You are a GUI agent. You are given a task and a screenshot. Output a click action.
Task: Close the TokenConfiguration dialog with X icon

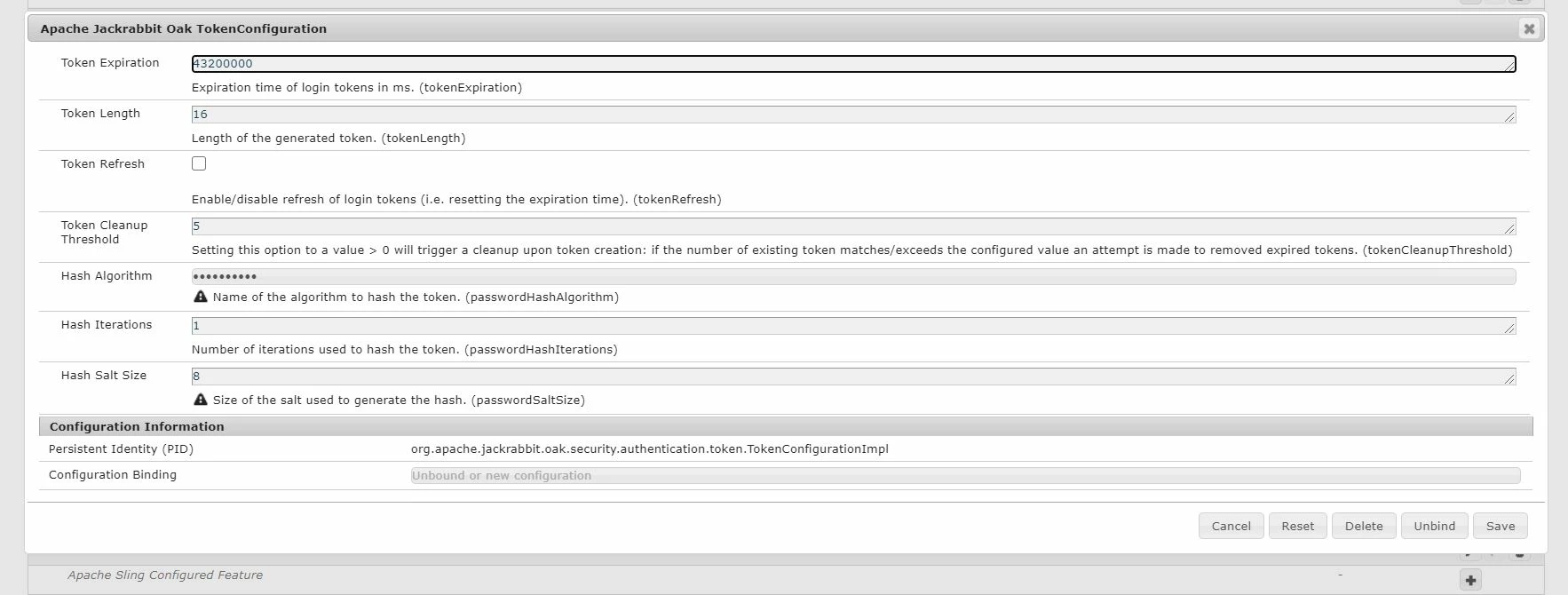pyautogui.click(x=1529, y=28)
